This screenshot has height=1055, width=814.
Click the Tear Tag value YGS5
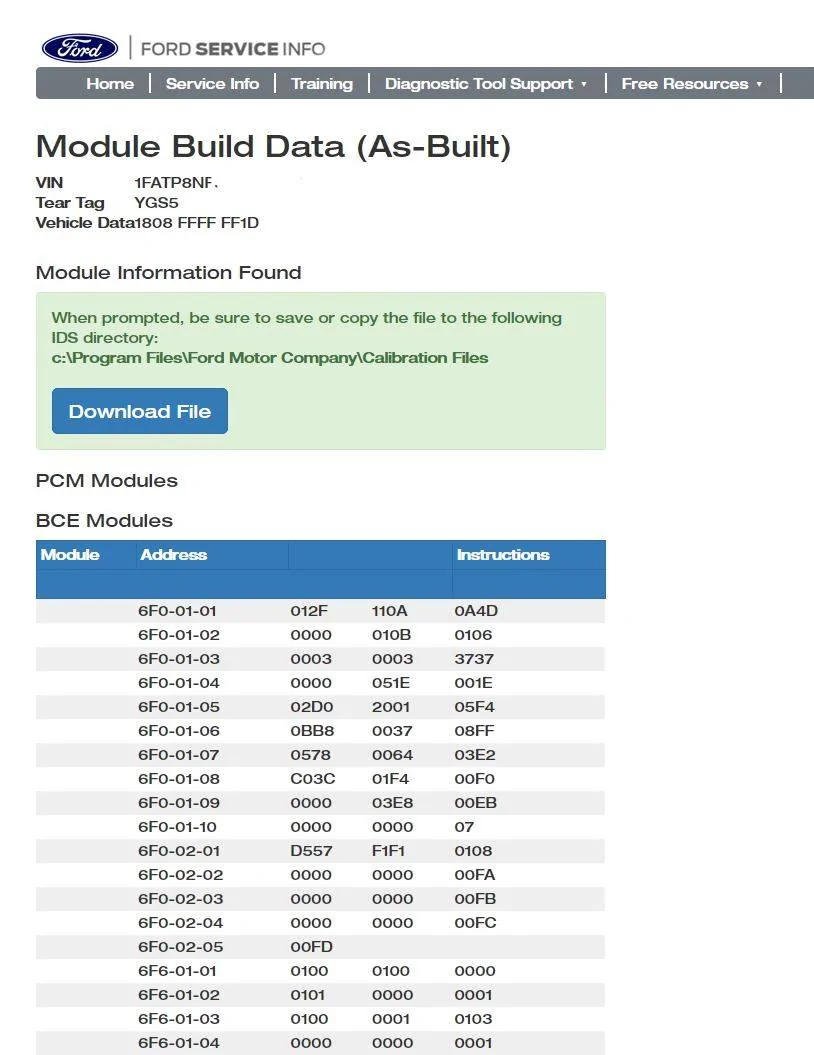coord(156,203)
